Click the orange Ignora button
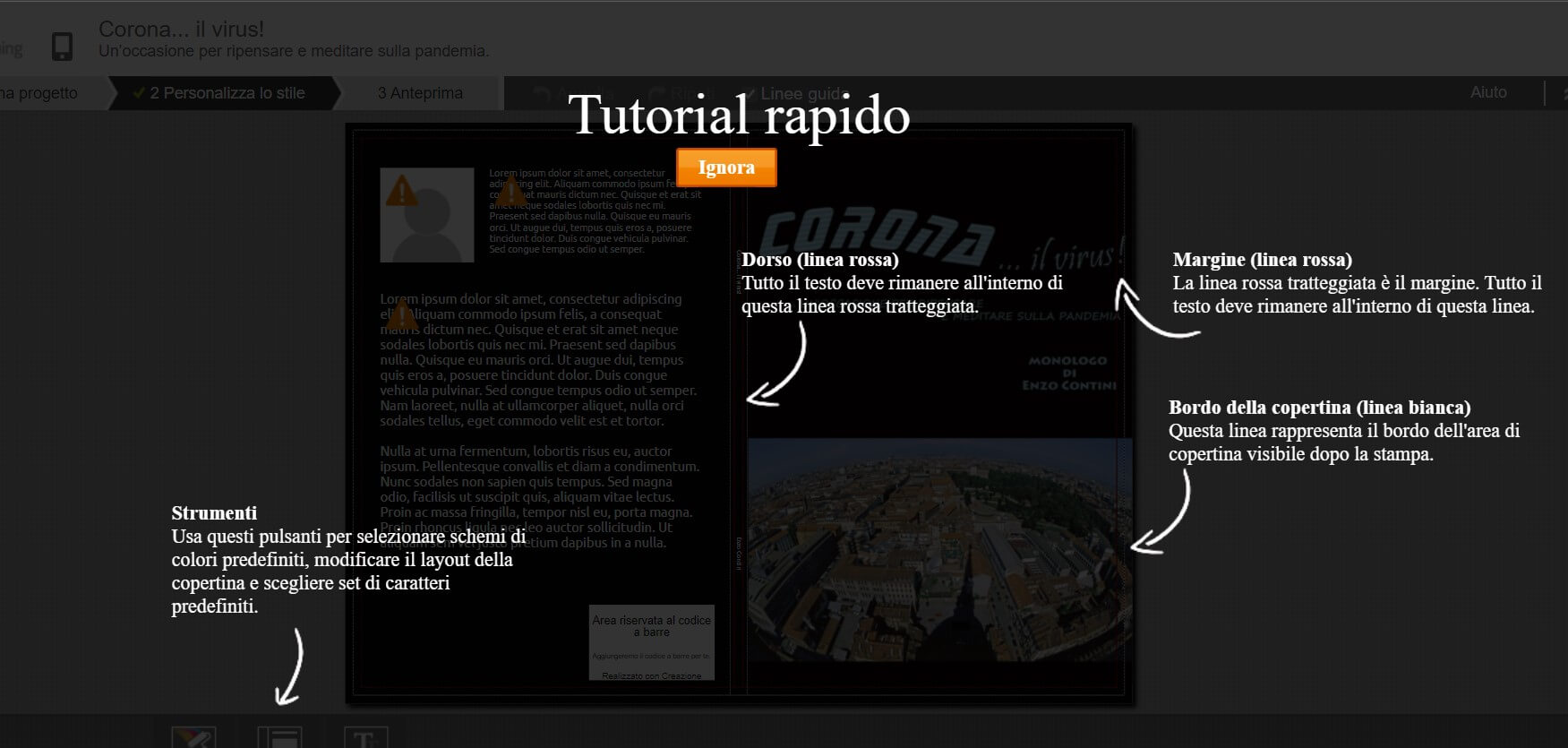This screenshot has height=748, width=1568. tap(726, 168)
